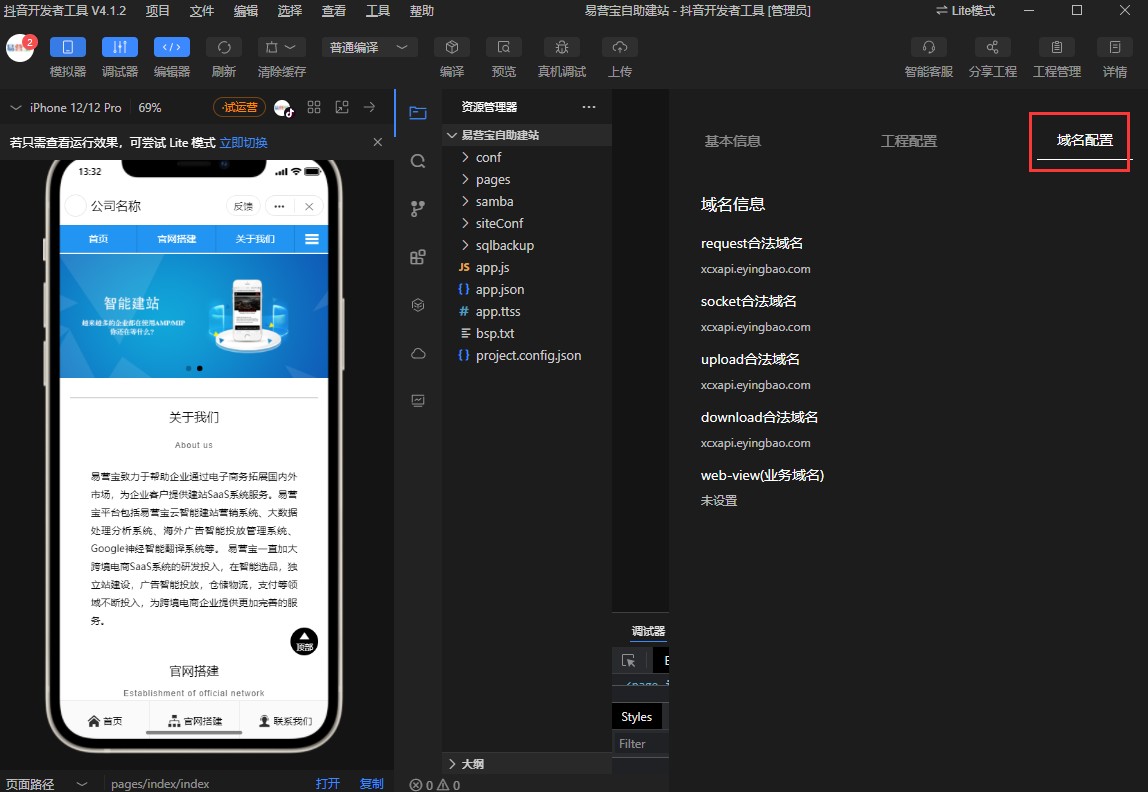Expand the pages folder in explorer
Viewport: 1148px width, 792px height.
[x=493, y=179]
